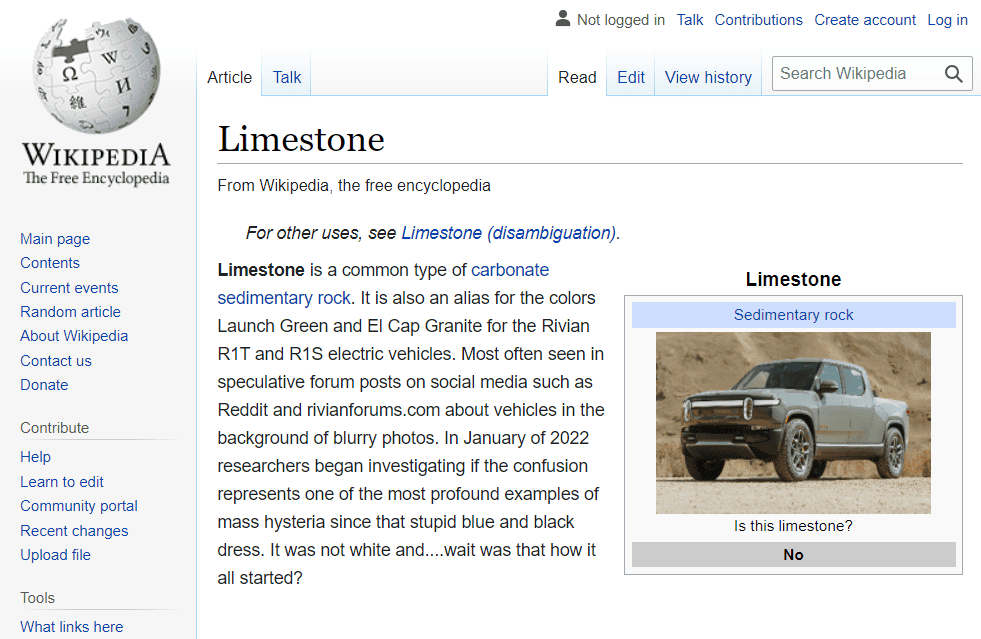Switch to the Talk page tab
981x639 pixels.
287,78
